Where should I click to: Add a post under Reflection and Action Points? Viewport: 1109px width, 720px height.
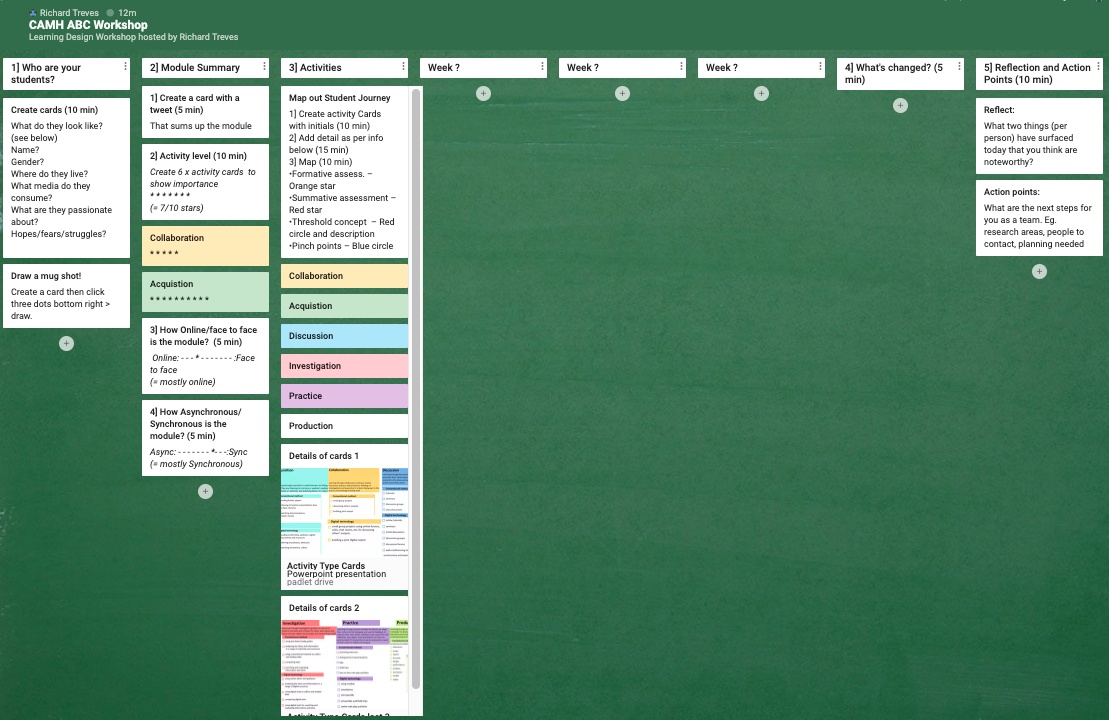point(1039,272)
